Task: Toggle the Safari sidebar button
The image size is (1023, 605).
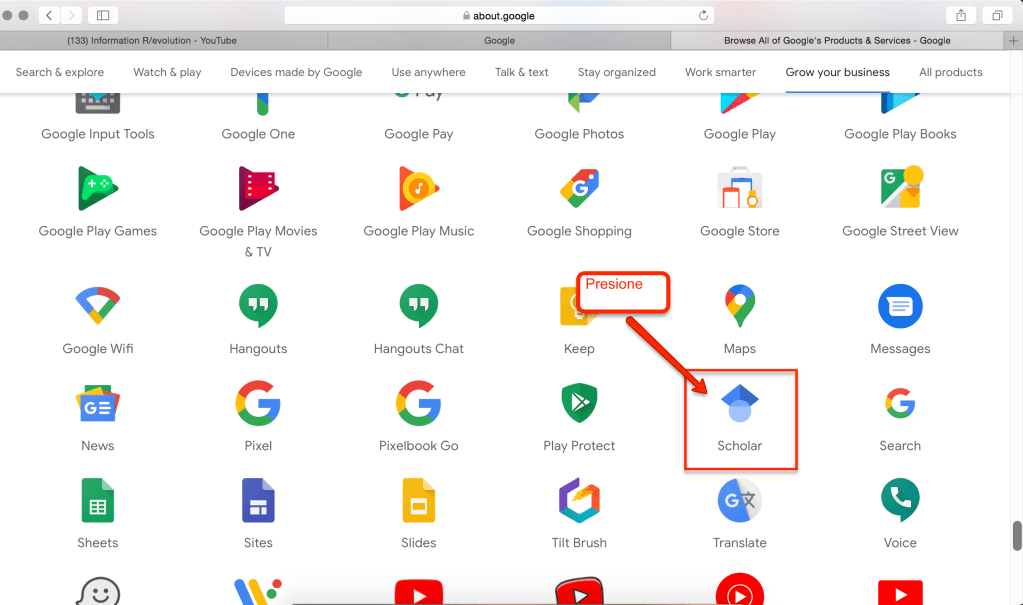Action: (x=102, y=15)
